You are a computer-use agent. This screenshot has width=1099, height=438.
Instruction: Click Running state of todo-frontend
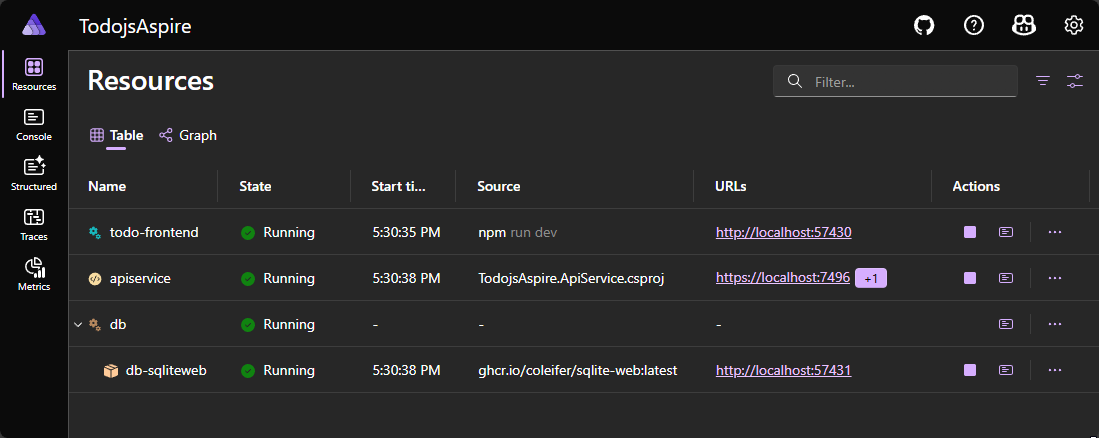click(278, 232)
